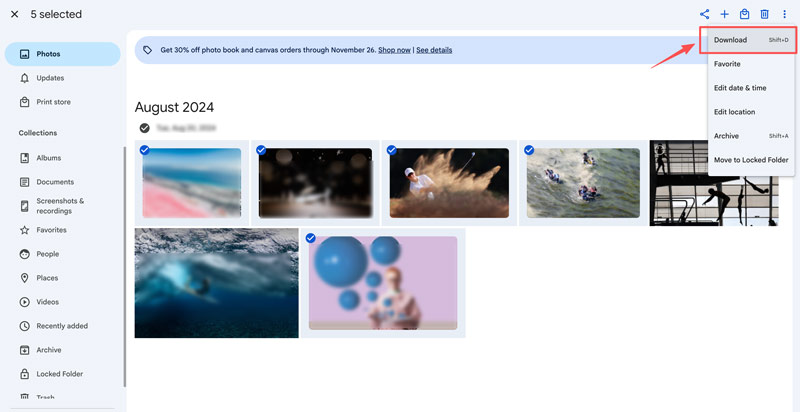This screenshot has width=800, height=412.
Task: Go to Documents label in sidebar
Action: click(x=55, y=182)
